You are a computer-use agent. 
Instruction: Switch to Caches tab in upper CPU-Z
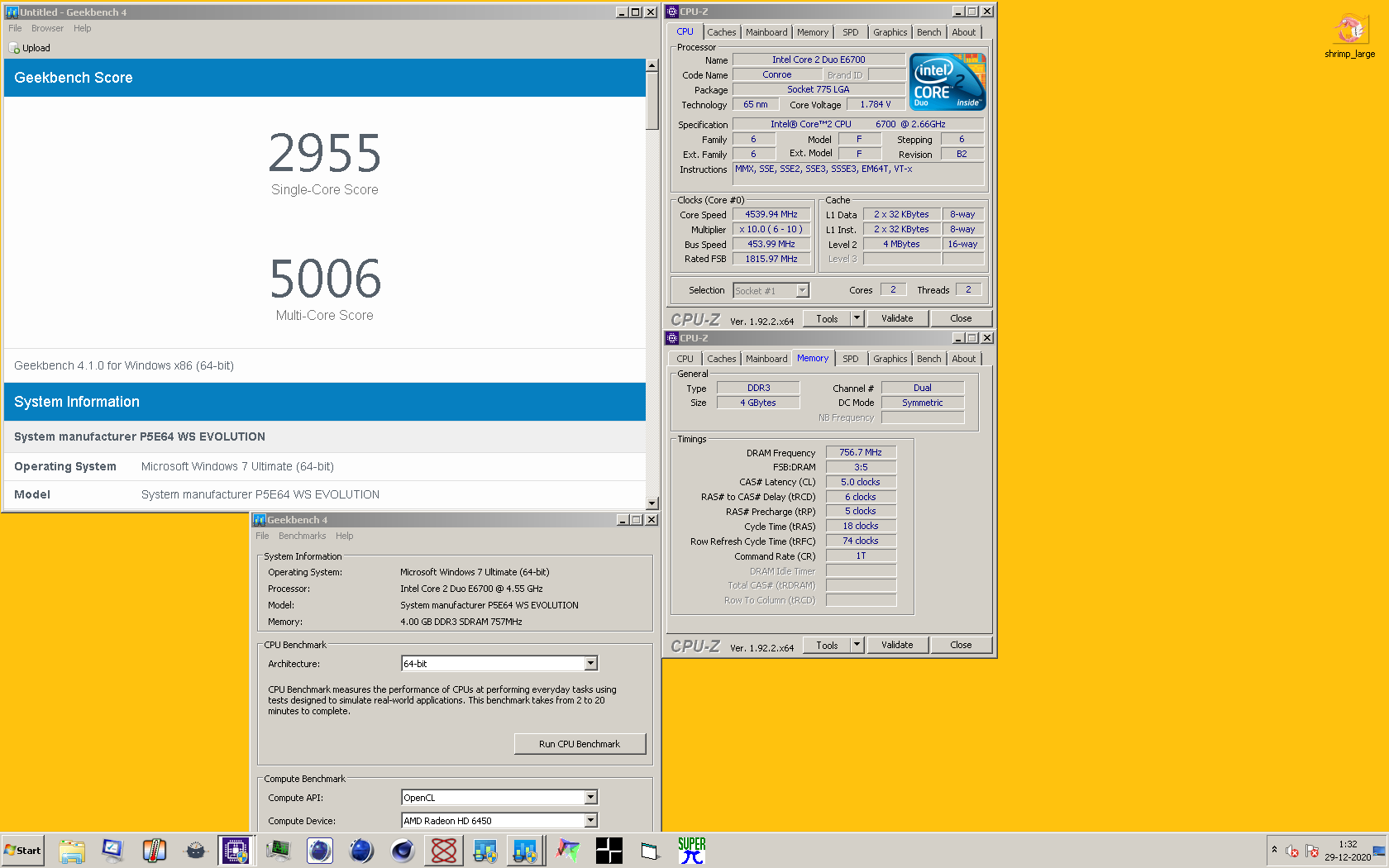click(x=721, y=32)
